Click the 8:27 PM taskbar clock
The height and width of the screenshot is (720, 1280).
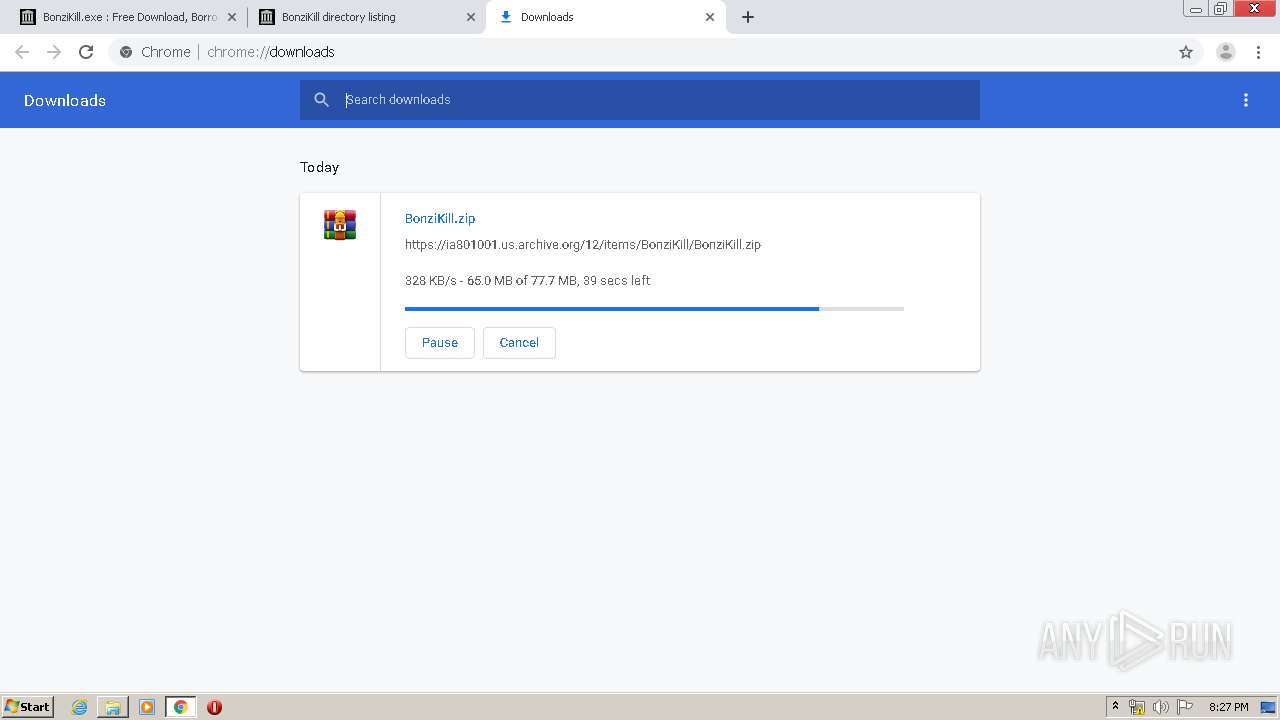coord(1229,707)
